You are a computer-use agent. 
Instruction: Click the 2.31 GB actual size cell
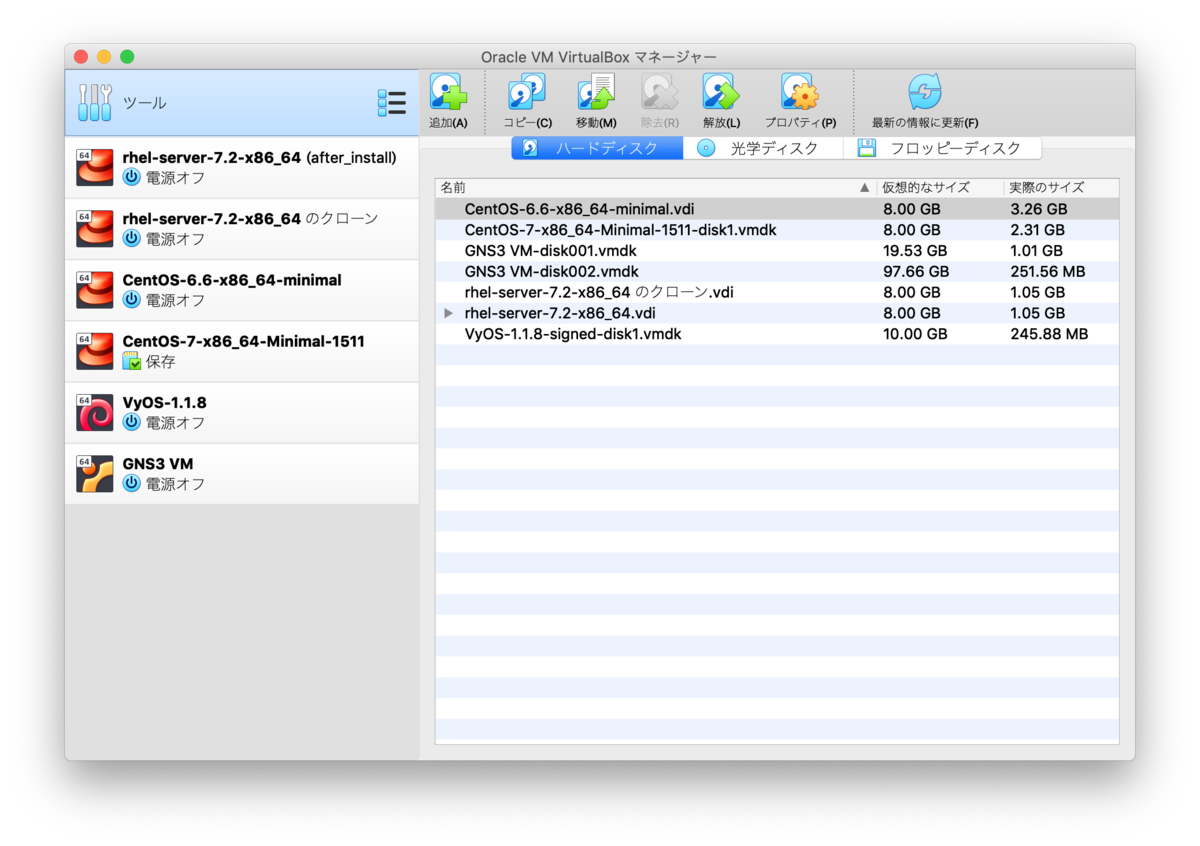[x=1037, y=230]
